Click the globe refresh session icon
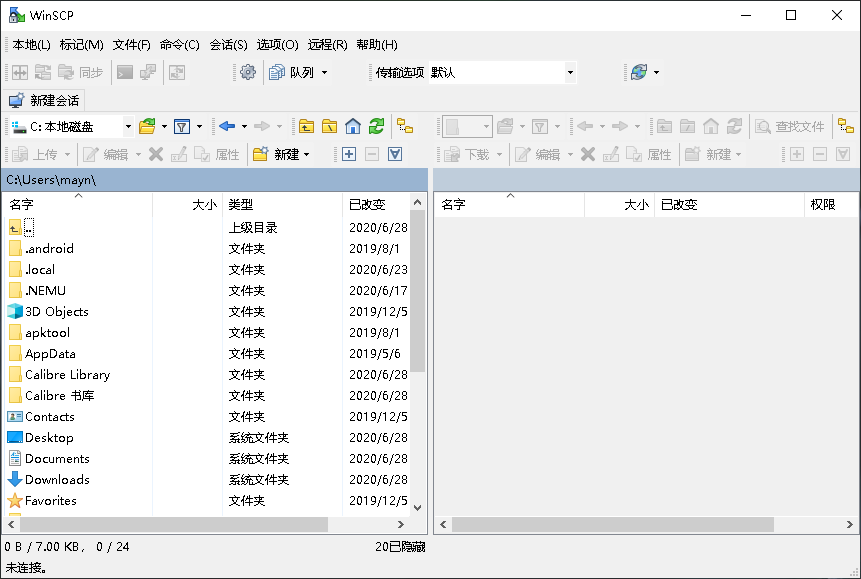 (639, 72)
